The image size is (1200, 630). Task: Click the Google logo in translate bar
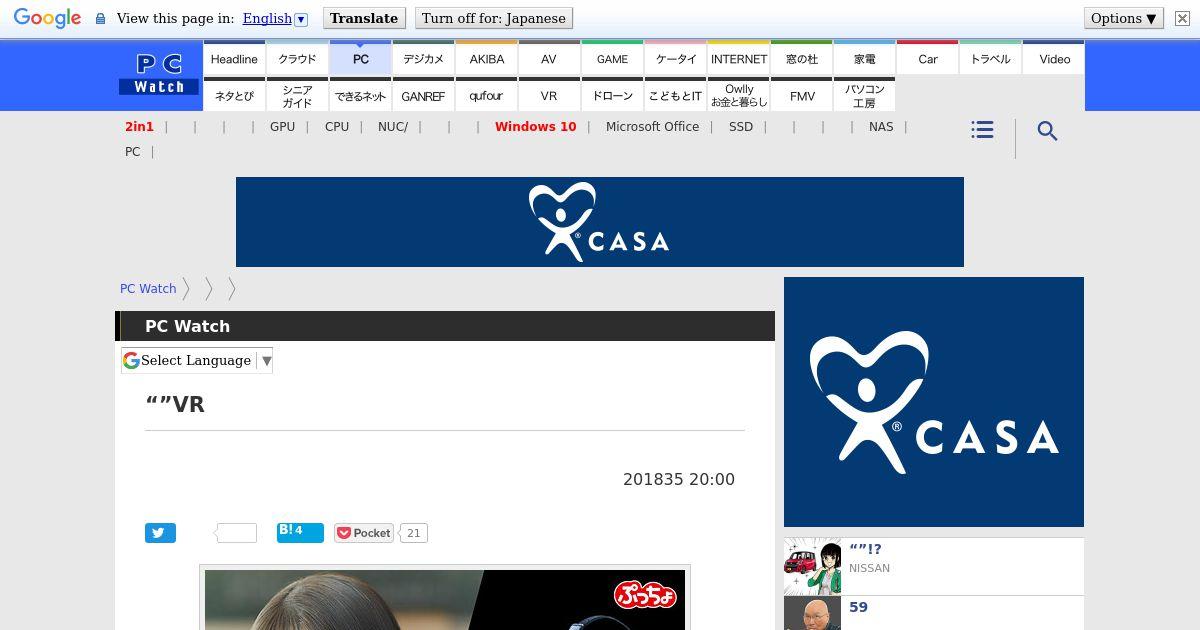coord(47,18)
